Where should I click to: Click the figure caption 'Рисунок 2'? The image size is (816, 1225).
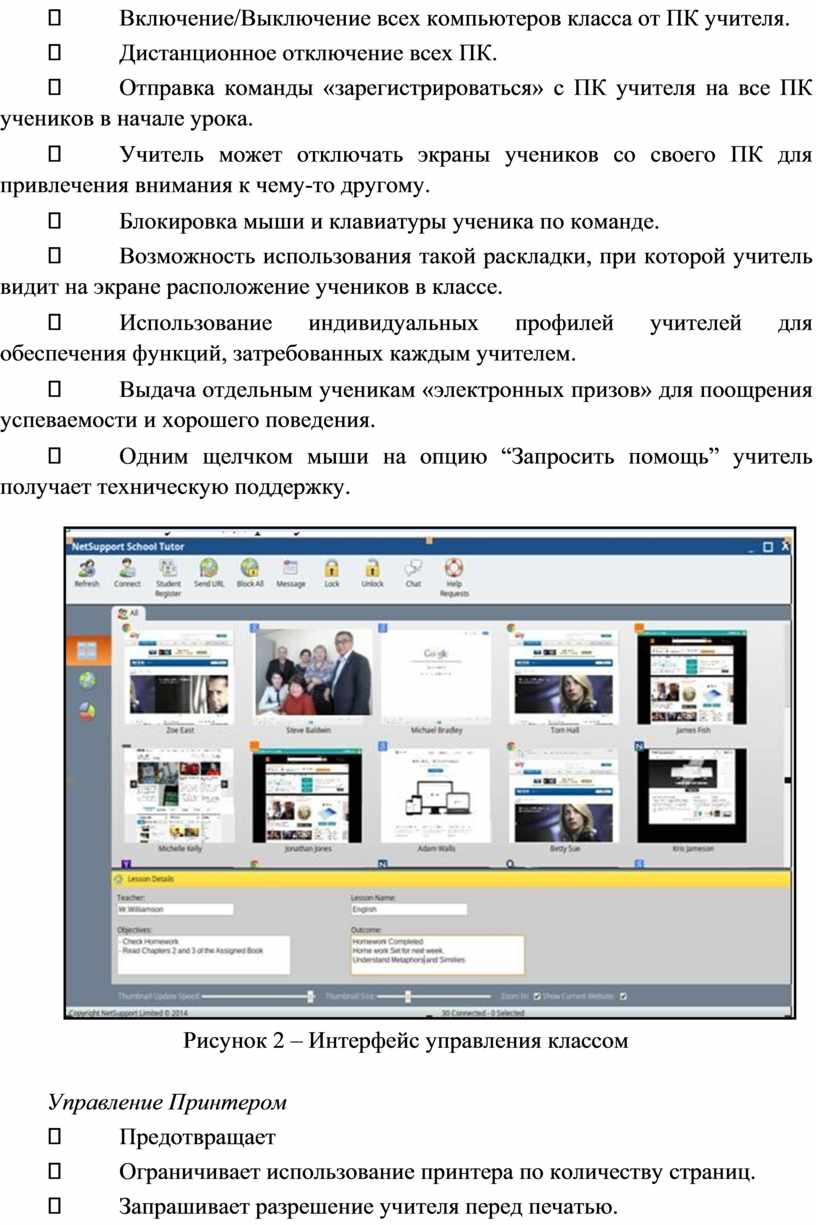234,1042
